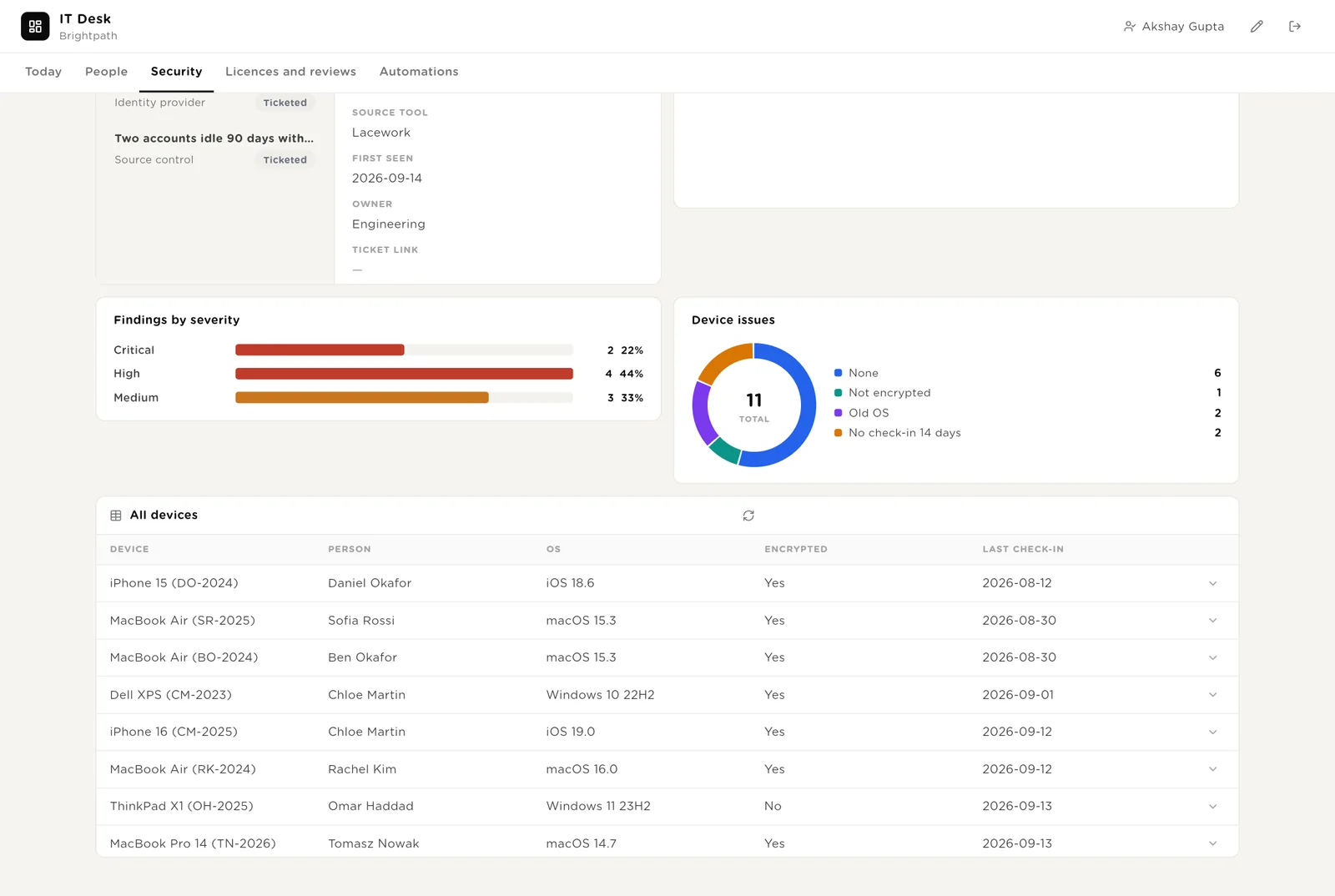The height and width of the screenshot is (896, 1335).
Task: Click 'Windows 10 22H2' OS cell
Action: 600,695
